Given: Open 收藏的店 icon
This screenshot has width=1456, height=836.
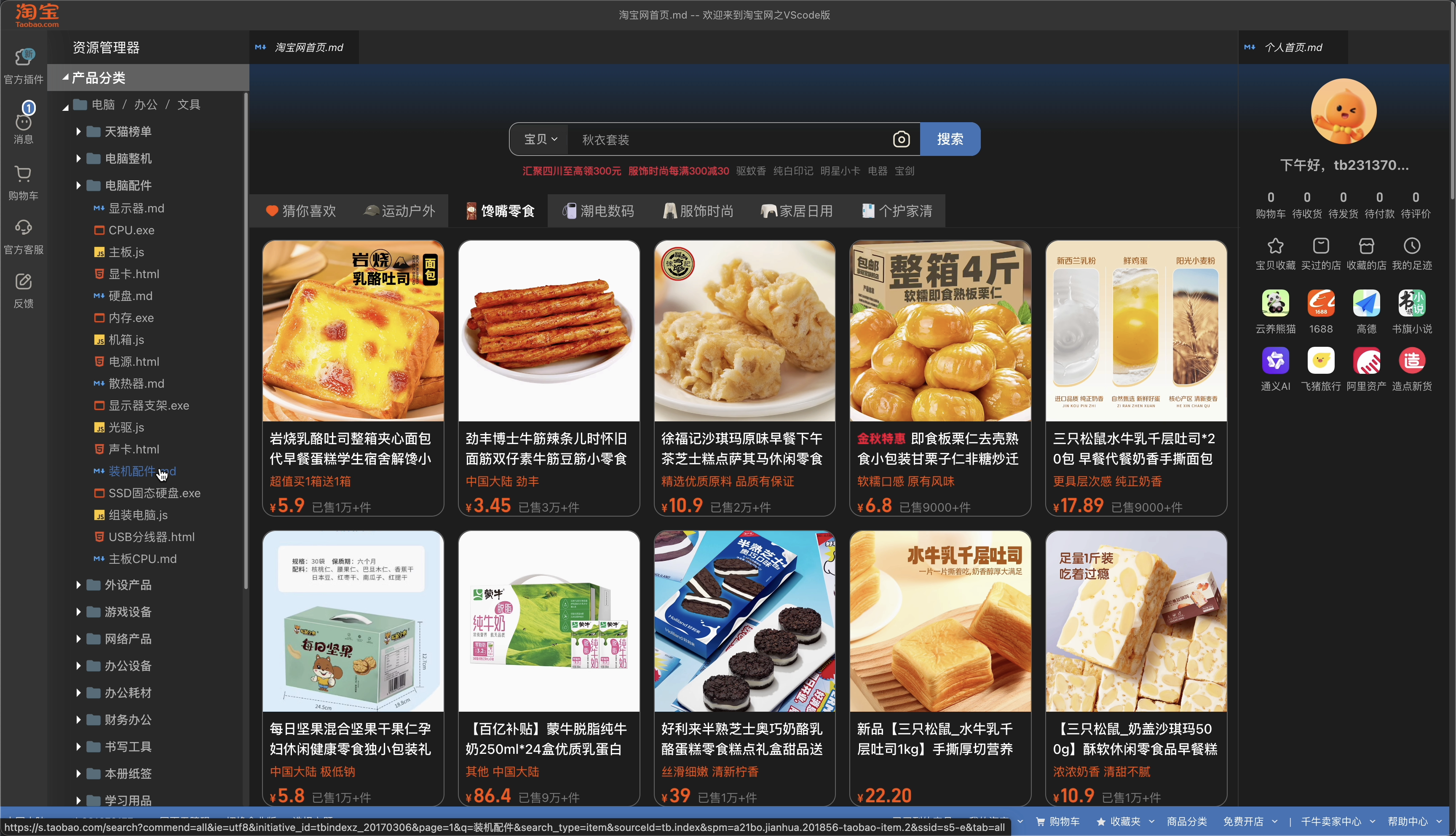Looking at the screenshot, I should (1366, 246).
